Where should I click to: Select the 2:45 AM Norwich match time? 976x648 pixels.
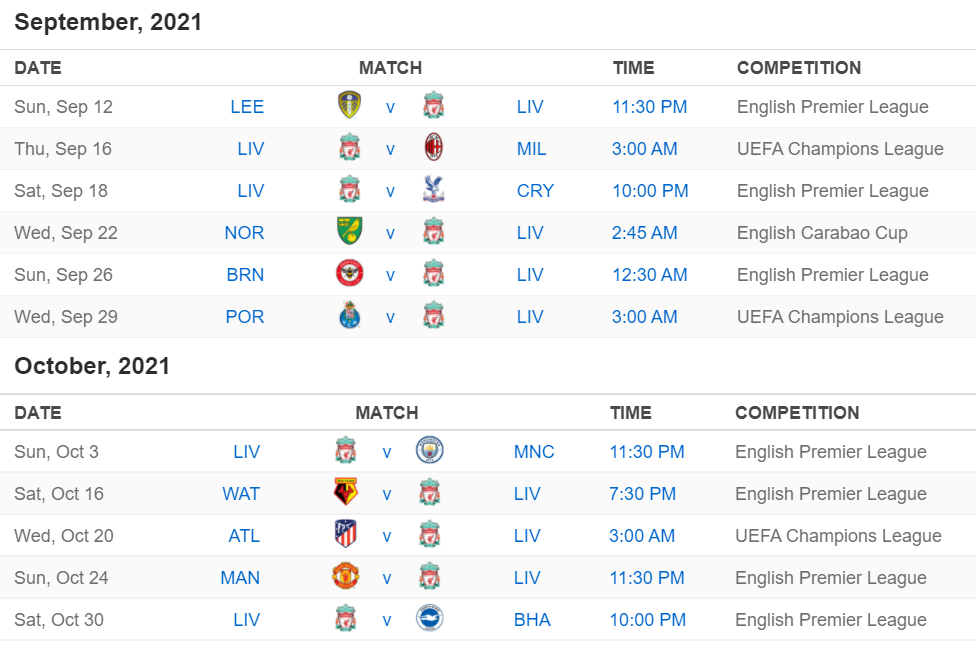tap(644, 233)
